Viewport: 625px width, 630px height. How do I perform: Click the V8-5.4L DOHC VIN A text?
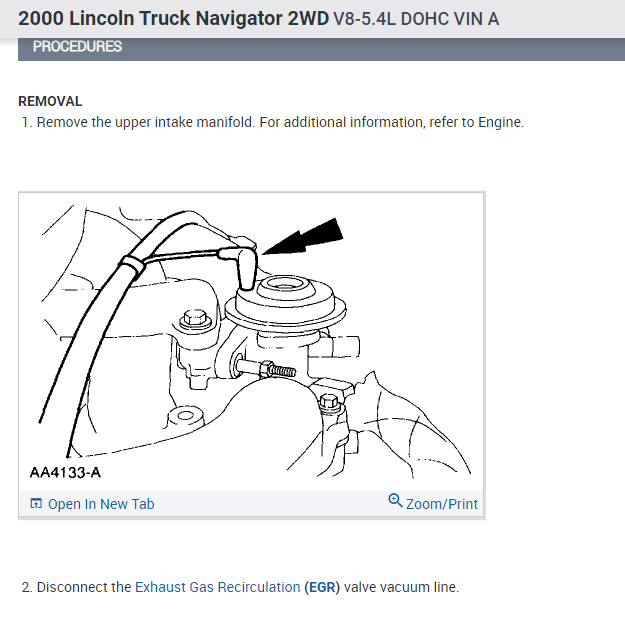pyautogui.click(x=416, y=19)
